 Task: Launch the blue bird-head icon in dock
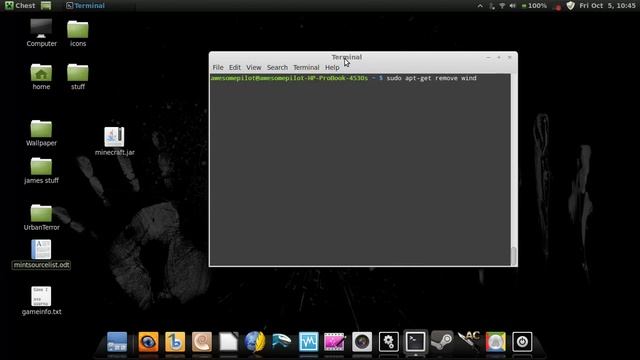tap(282, 342)
